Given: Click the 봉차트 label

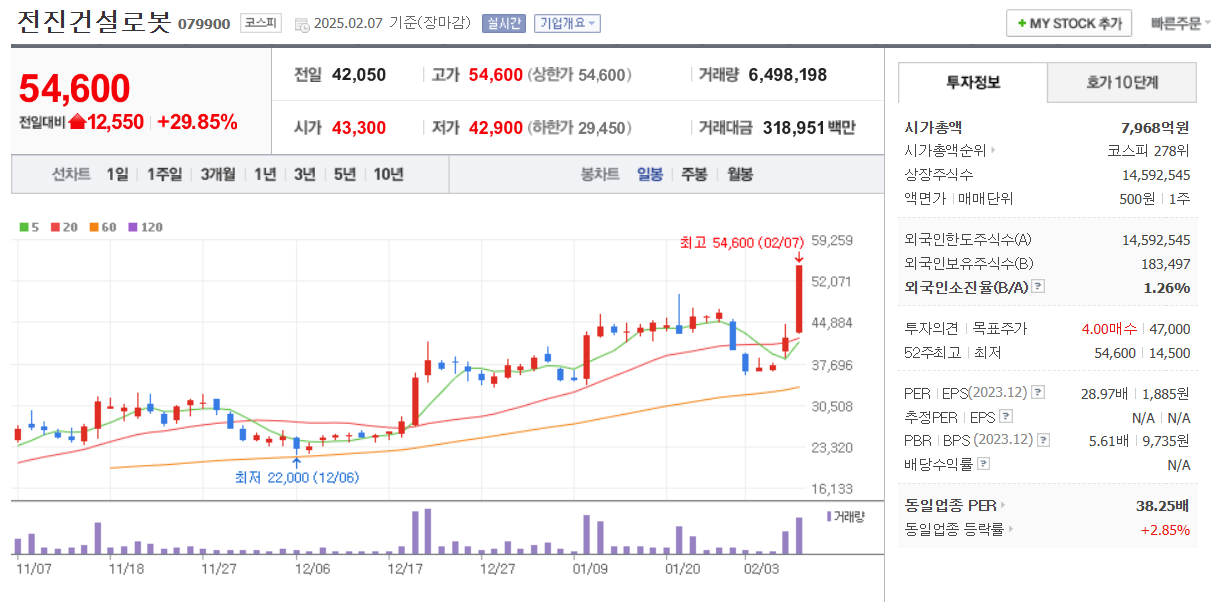Looking at the screenshot, I should (x=600, y=174).
